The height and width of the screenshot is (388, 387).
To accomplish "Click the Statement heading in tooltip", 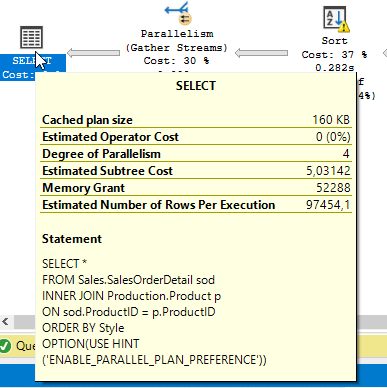I will [72, 239].
